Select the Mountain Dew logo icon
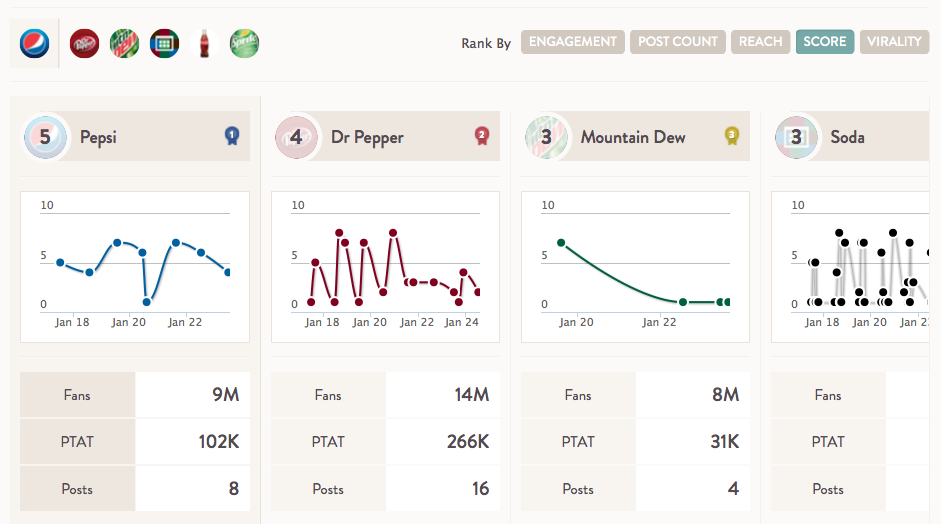 (124, 43)
